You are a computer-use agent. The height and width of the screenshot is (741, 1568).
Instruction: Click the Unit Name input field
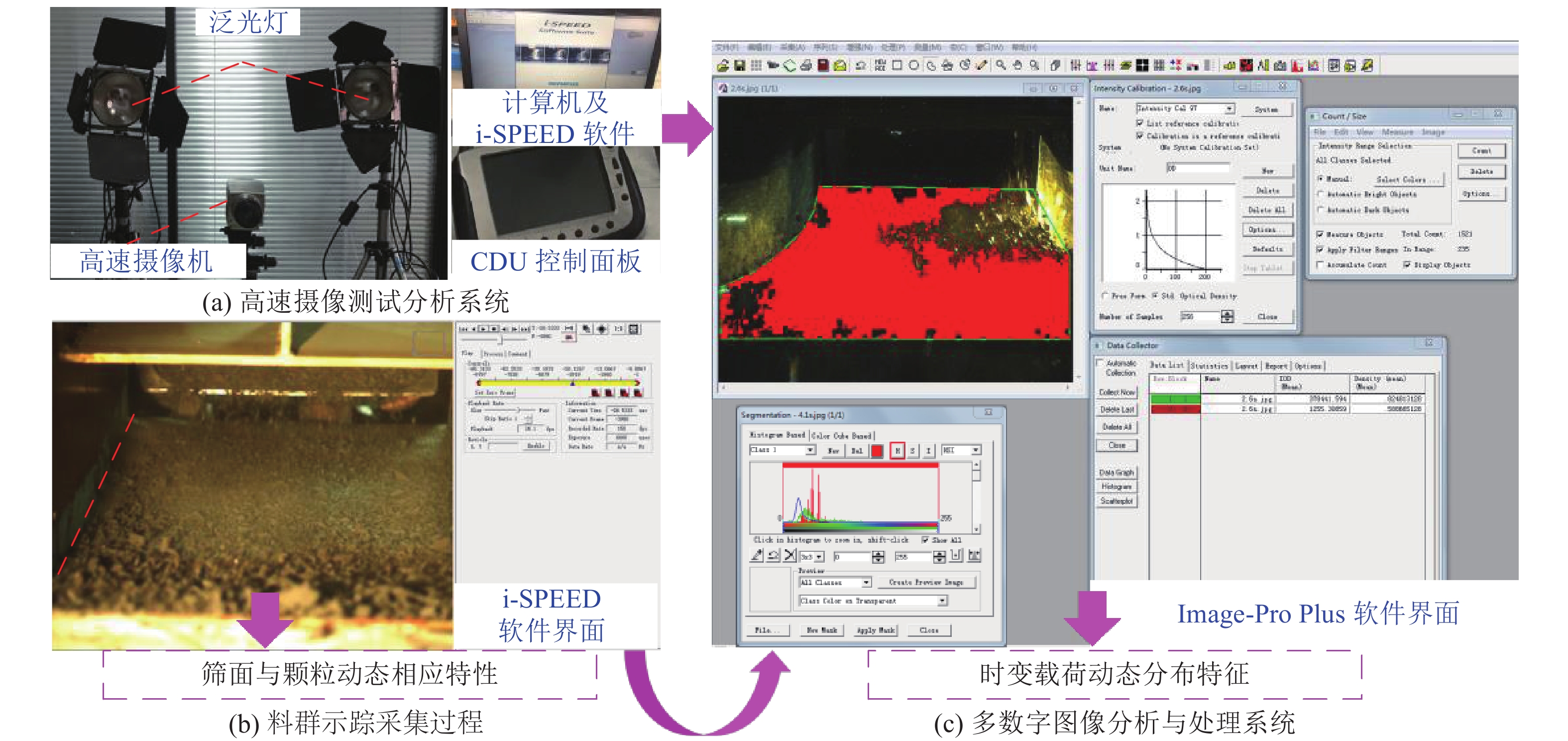[1198, 168]
